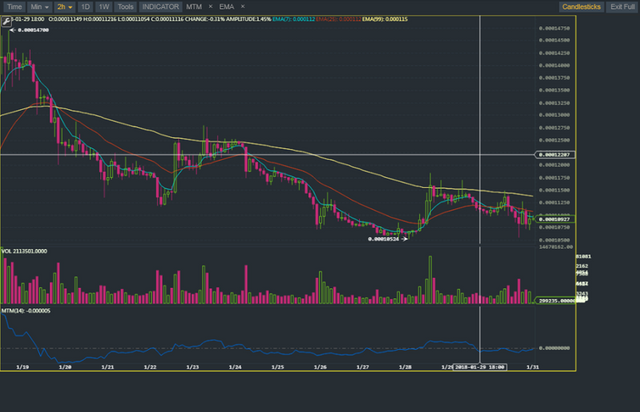Open the INDICATOR menu
The height and width of the screenshot is (412, 640).
pyautogui.click(x=160, y=7)
